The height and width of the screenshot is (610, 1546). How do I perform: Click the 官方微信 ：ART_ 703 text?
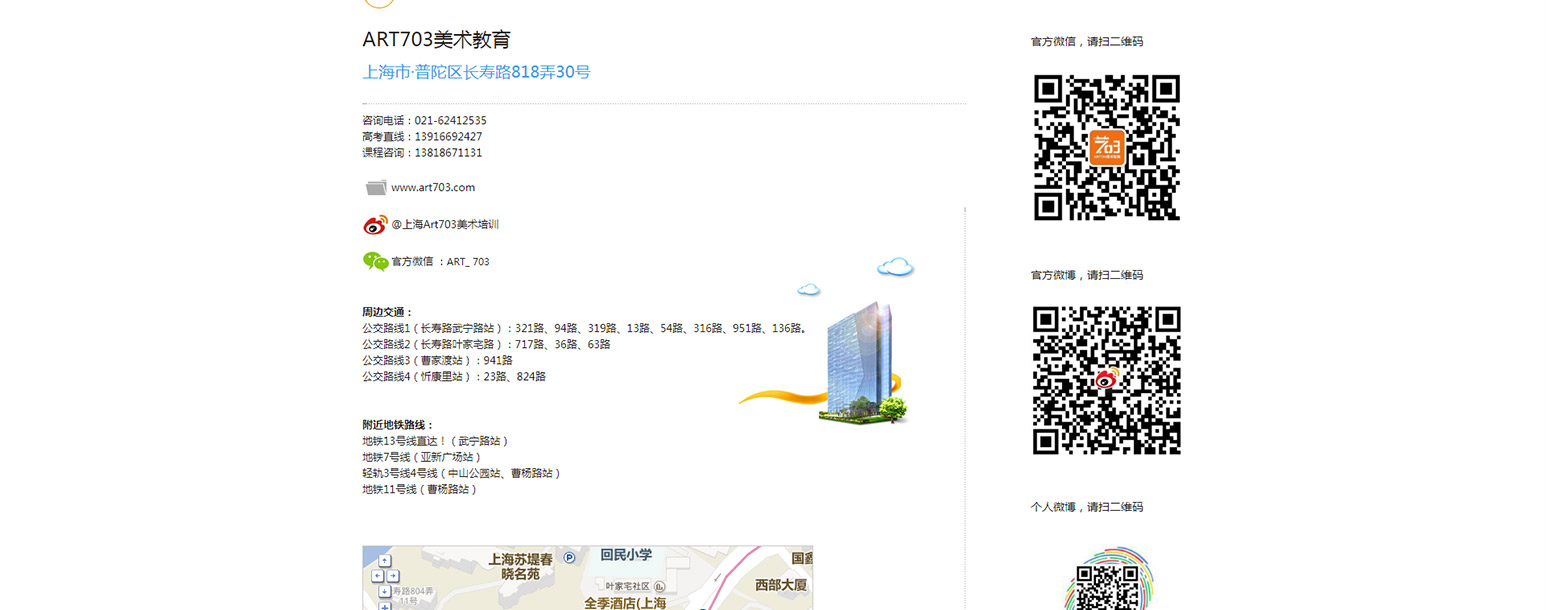[x=440, y=262]
